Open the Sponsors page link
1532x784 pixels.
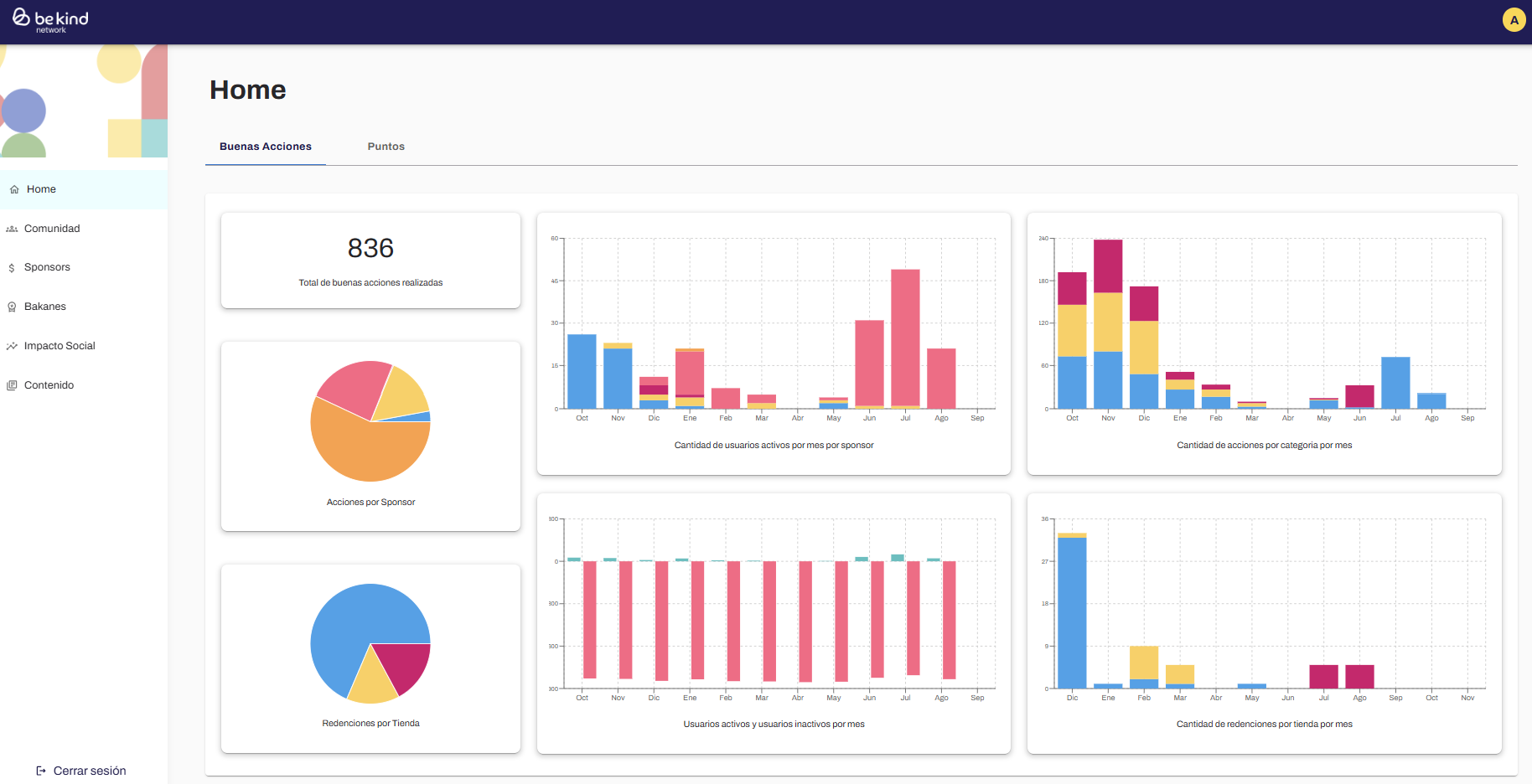(x=47, y=267)
